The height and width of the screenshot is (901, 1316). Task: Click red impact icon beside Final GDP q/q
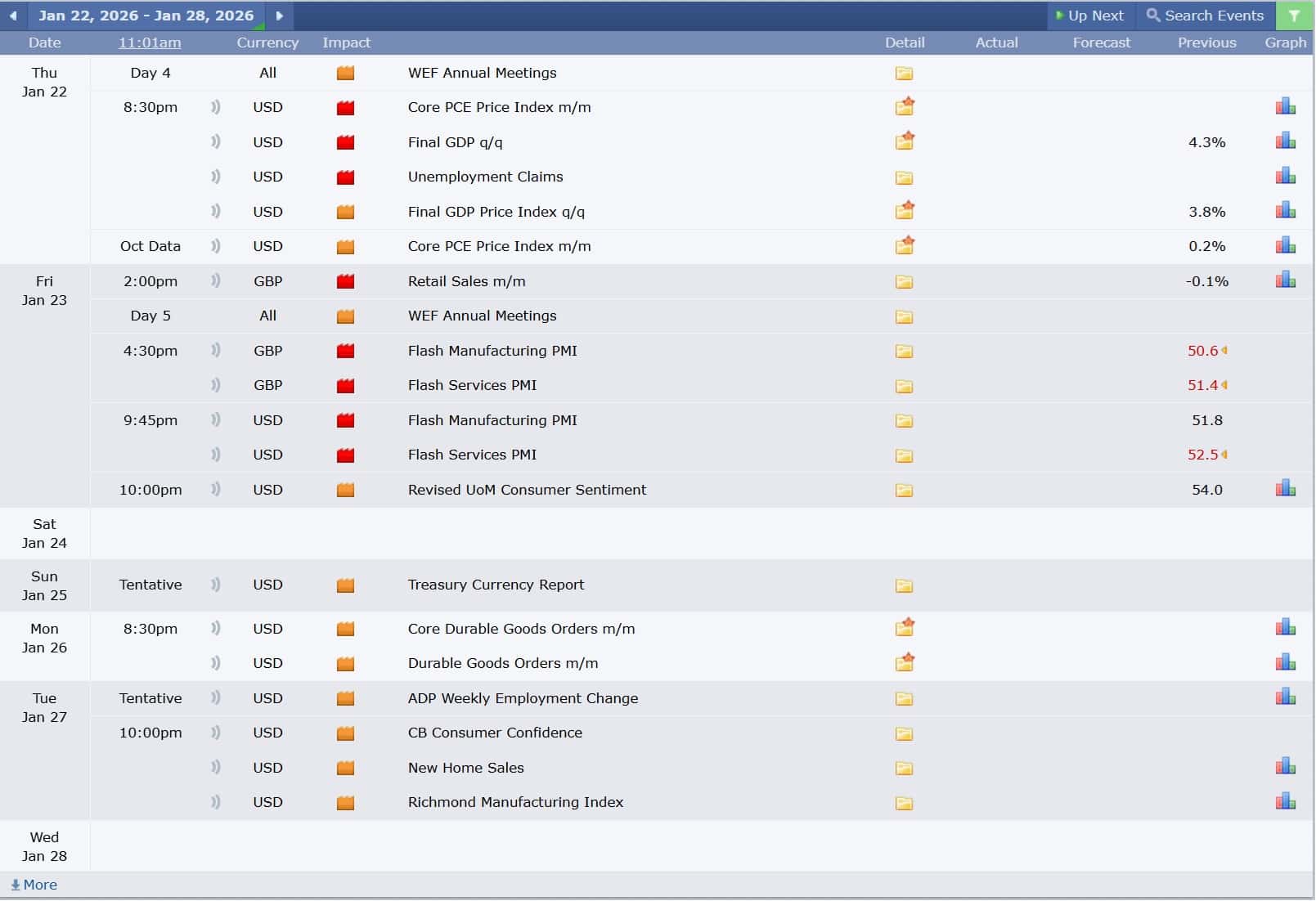pyautogui.click(x=345, y=141)
